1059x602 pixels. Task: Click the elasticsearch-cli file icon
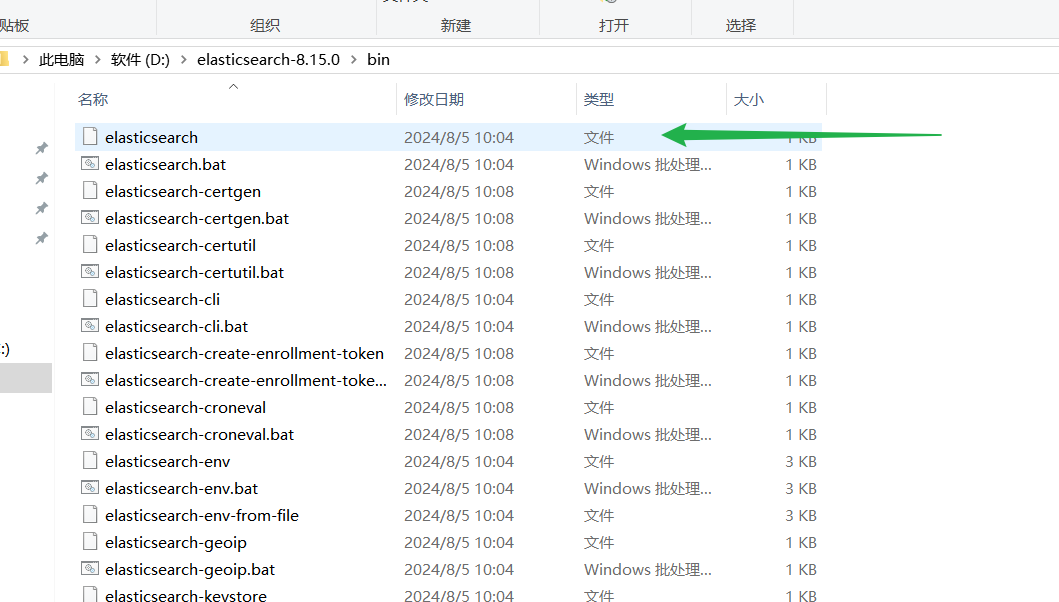[x=90, y=299]
